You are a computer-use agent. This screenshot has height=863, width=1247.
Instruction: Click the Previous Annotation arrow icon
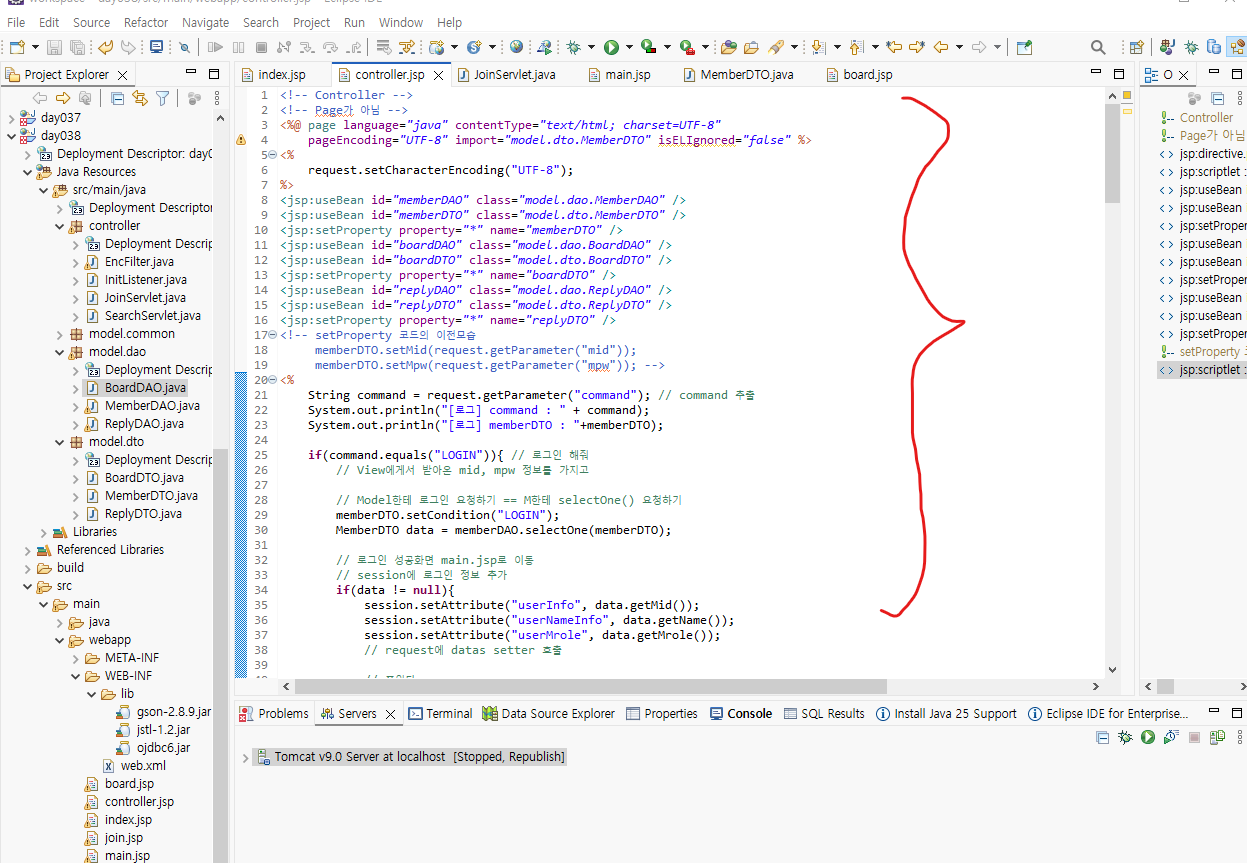856,47
